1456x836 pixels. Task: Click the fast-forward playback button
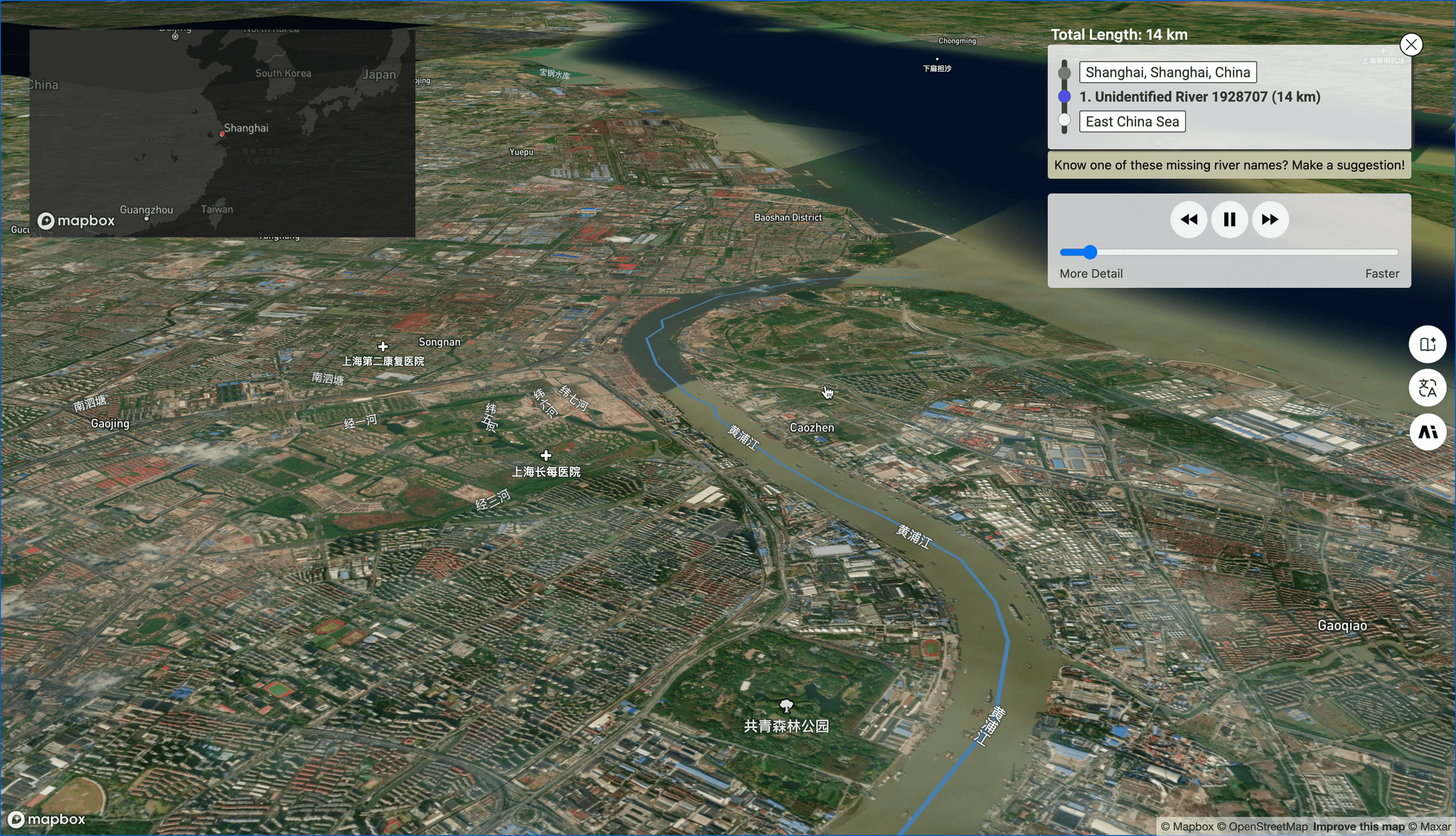click(x=1270, y=220)
